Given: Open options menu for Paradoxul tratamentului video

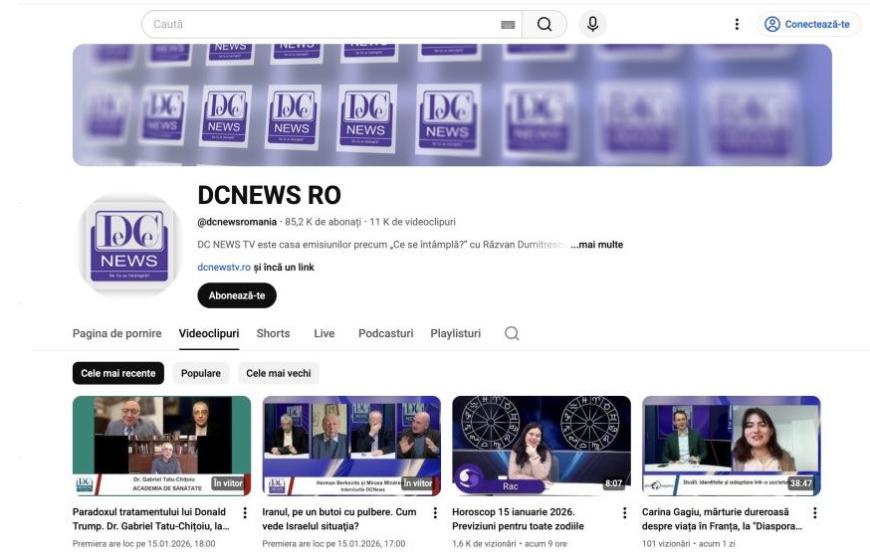Looking at the screenshot, I should click(x=245, y=513).
